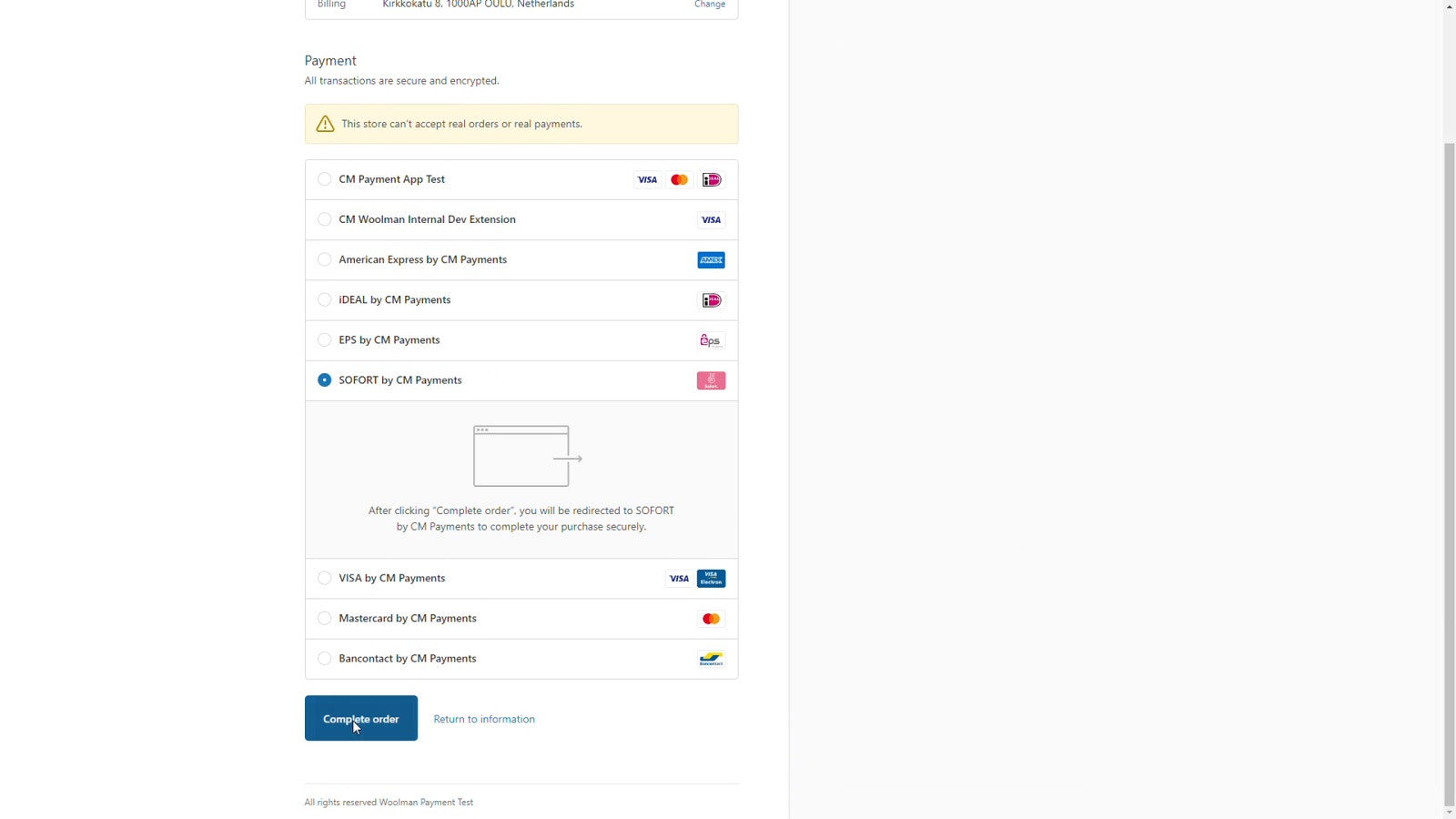Choose EPS by CM Payments radio
Image resolution: width=1456 pixels, height=819 pixels.
[324, 339]
